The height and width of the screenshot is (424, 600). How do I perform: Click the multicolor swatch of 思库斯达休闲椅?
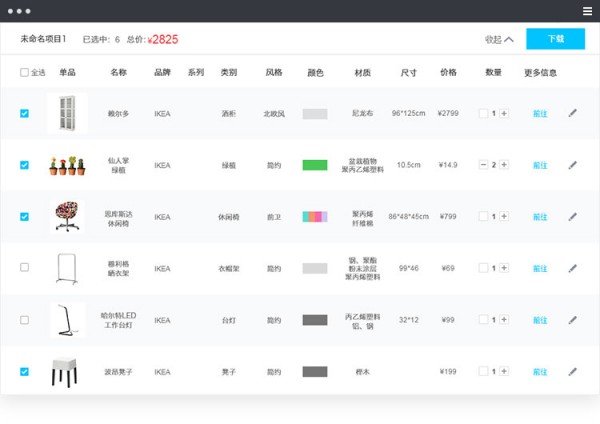[315, 216]
